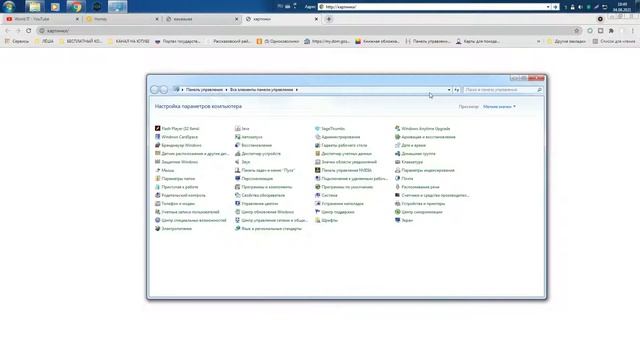The width and height of the screenshot is (640, 360).
Task: Open SageThumbs item
Action: (330, 129)
